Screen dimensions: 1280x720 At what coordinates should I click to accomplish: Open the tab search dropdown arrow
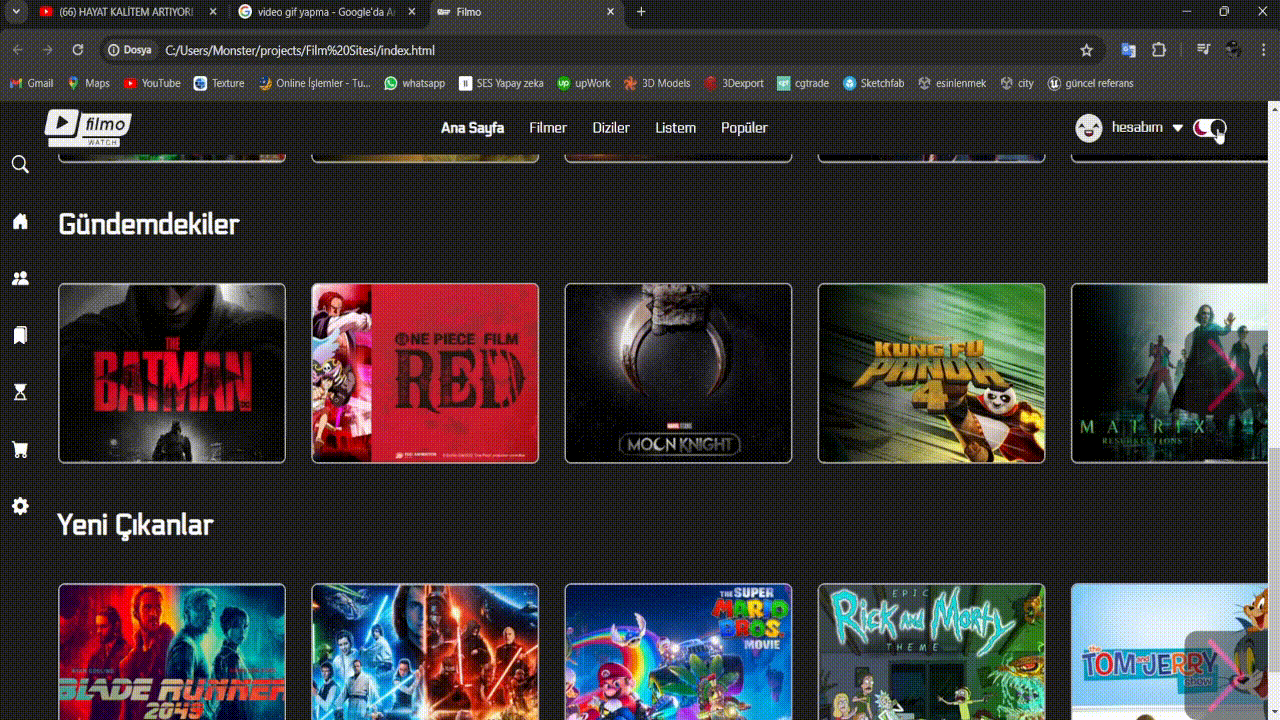click(15, 12)
